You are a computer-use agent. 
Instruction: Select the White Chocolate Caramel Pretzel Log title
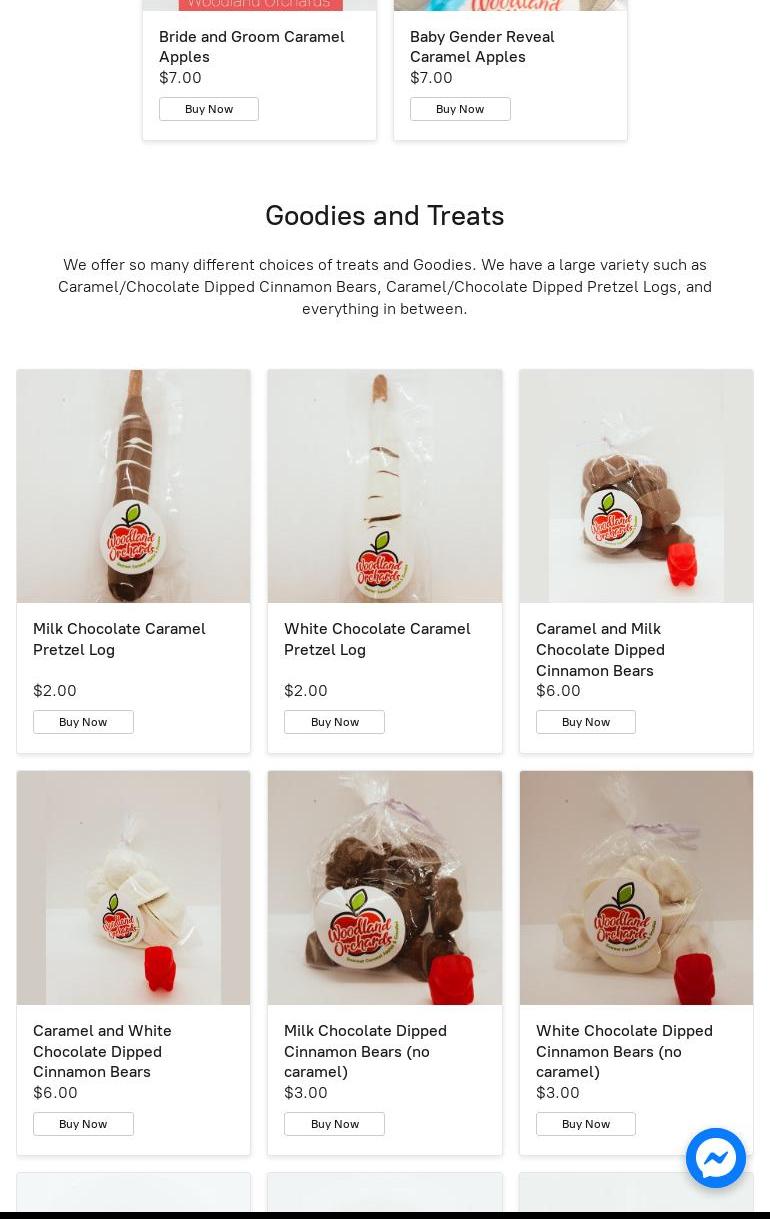[x=377, y=639]
